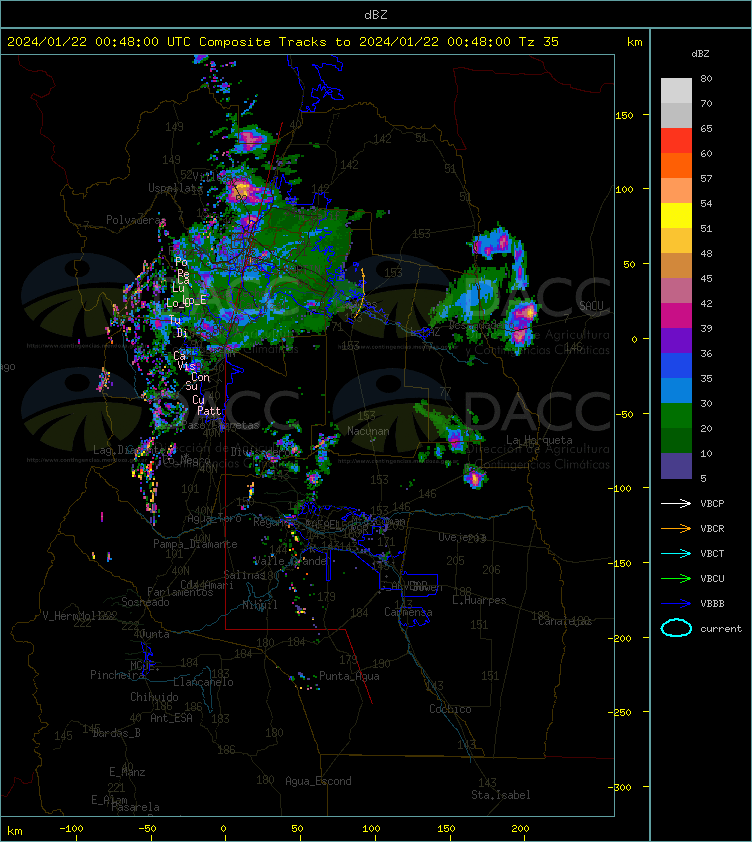
Task: Pick the purple 36-39 dBZ swatch
Action: 676,340
